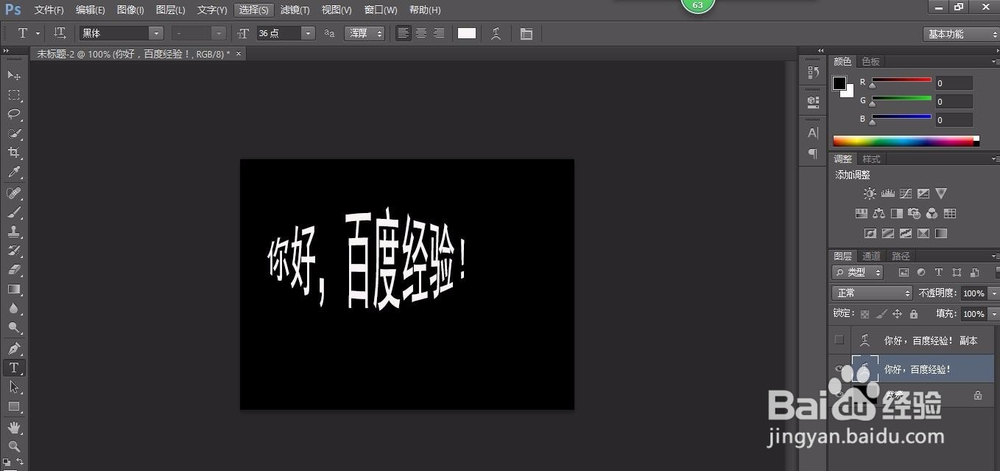Hide the 你好，百度经验！ text layer

[840, 369]
